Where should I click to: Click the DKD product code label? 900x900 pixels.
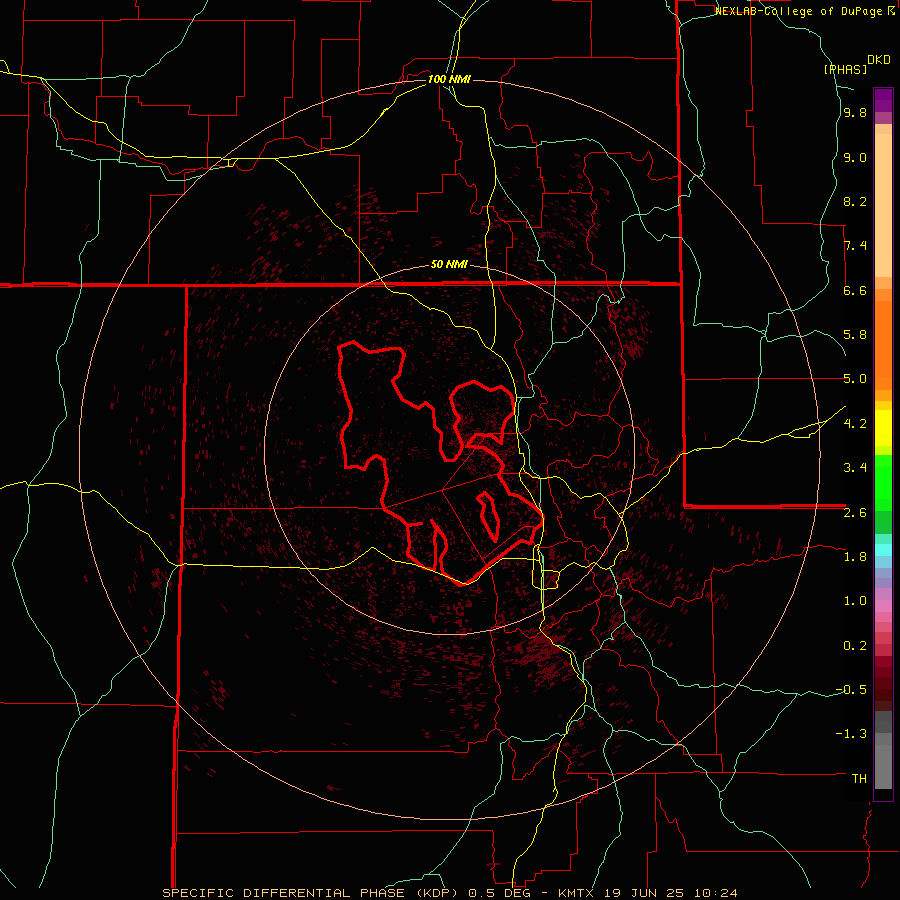[879, 60]
